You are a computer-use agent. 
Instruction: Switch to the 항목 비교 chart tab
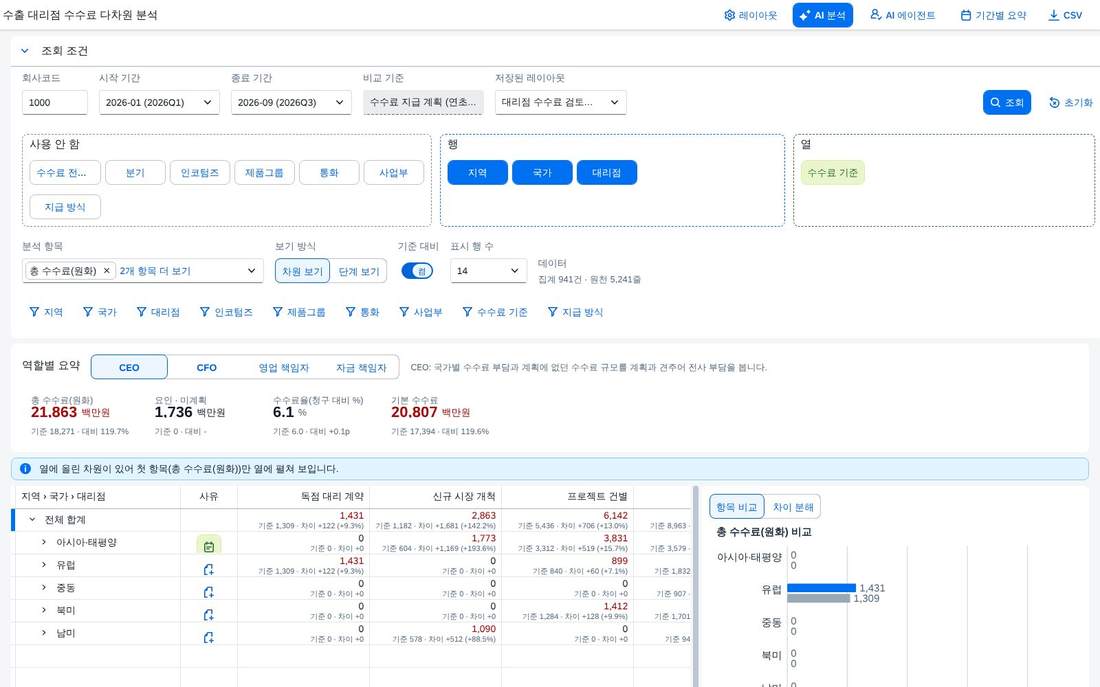coord(737,507)
